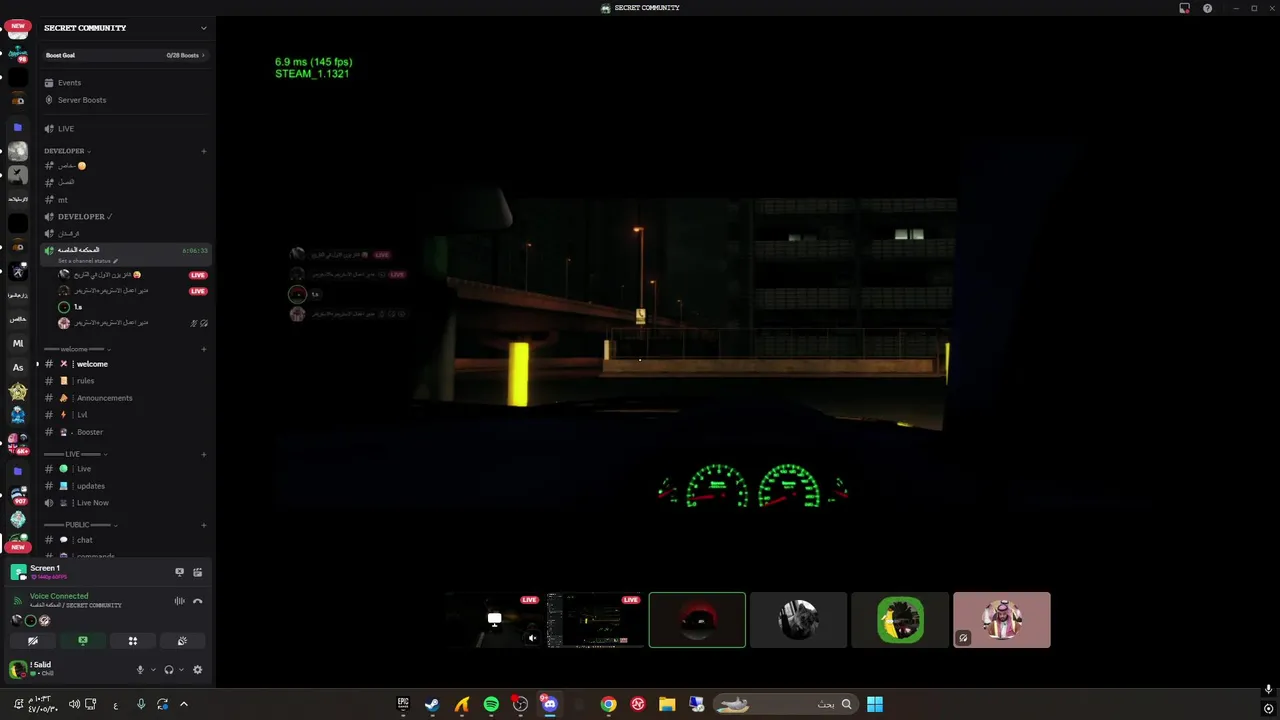Image resolution: width=1280 pixels, height=720 pixels.
Task: Collapse the LIVE category
Action: (x=75, y=454)
